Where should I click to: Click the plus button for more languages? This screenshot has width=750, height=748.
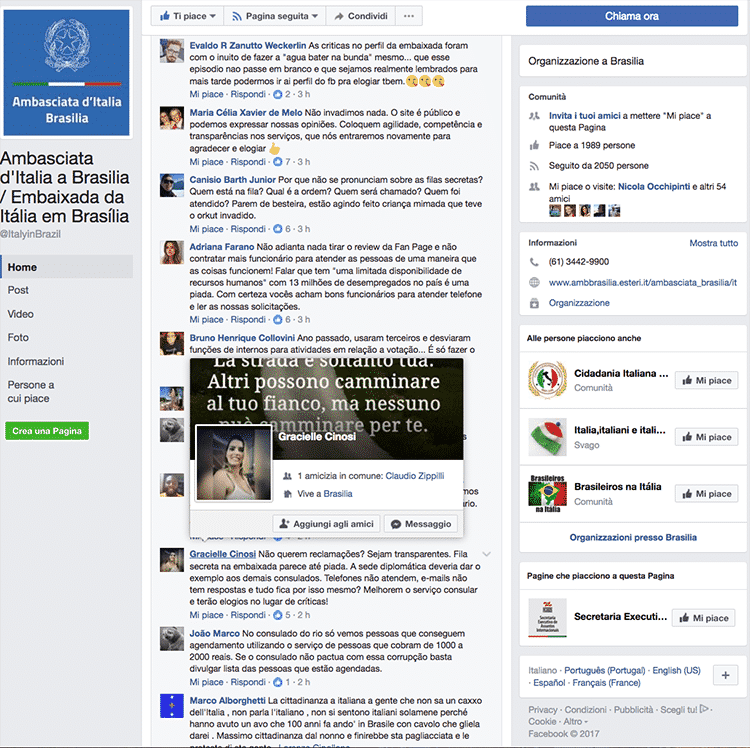point(725,675)
